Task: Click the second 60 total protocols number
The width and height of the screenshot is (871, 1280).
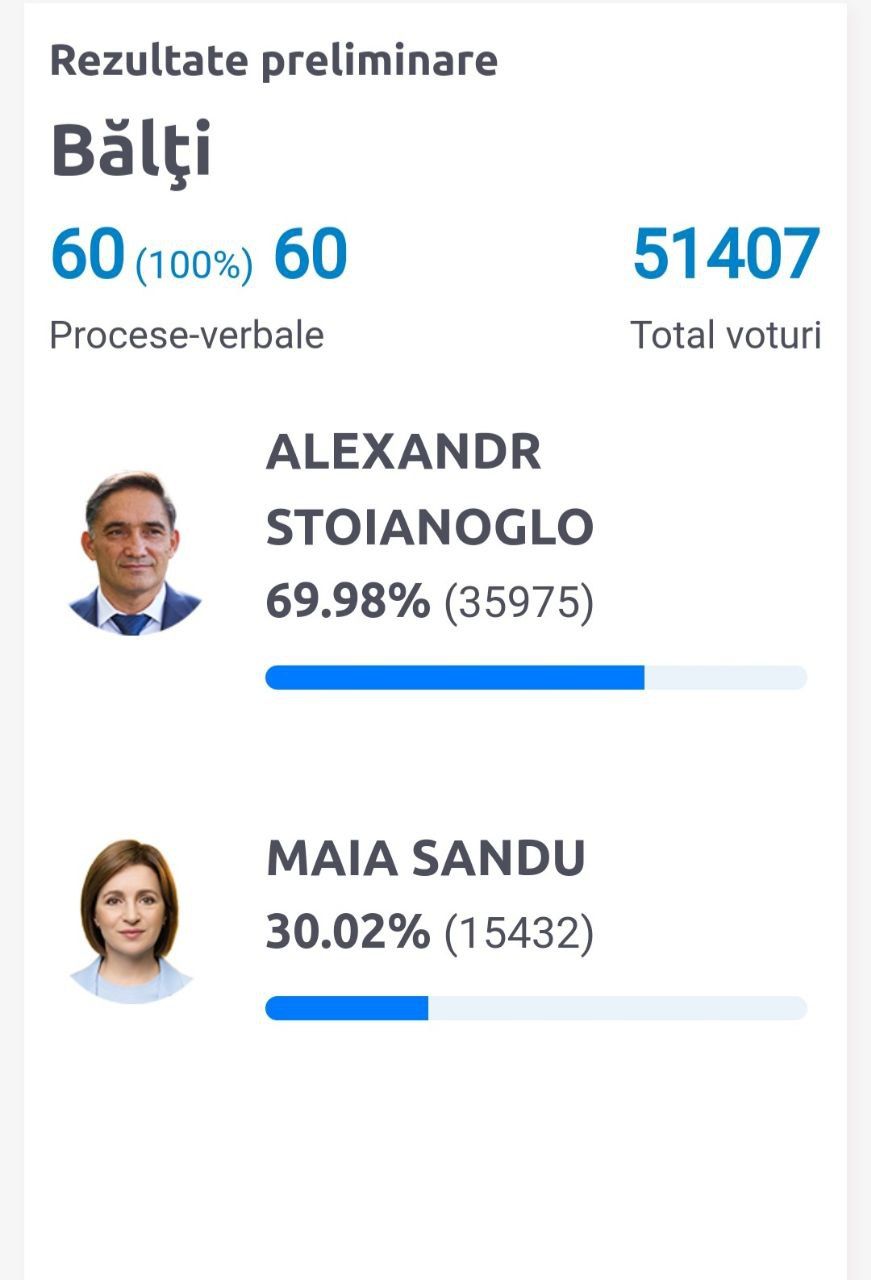Action: point(310,254)
